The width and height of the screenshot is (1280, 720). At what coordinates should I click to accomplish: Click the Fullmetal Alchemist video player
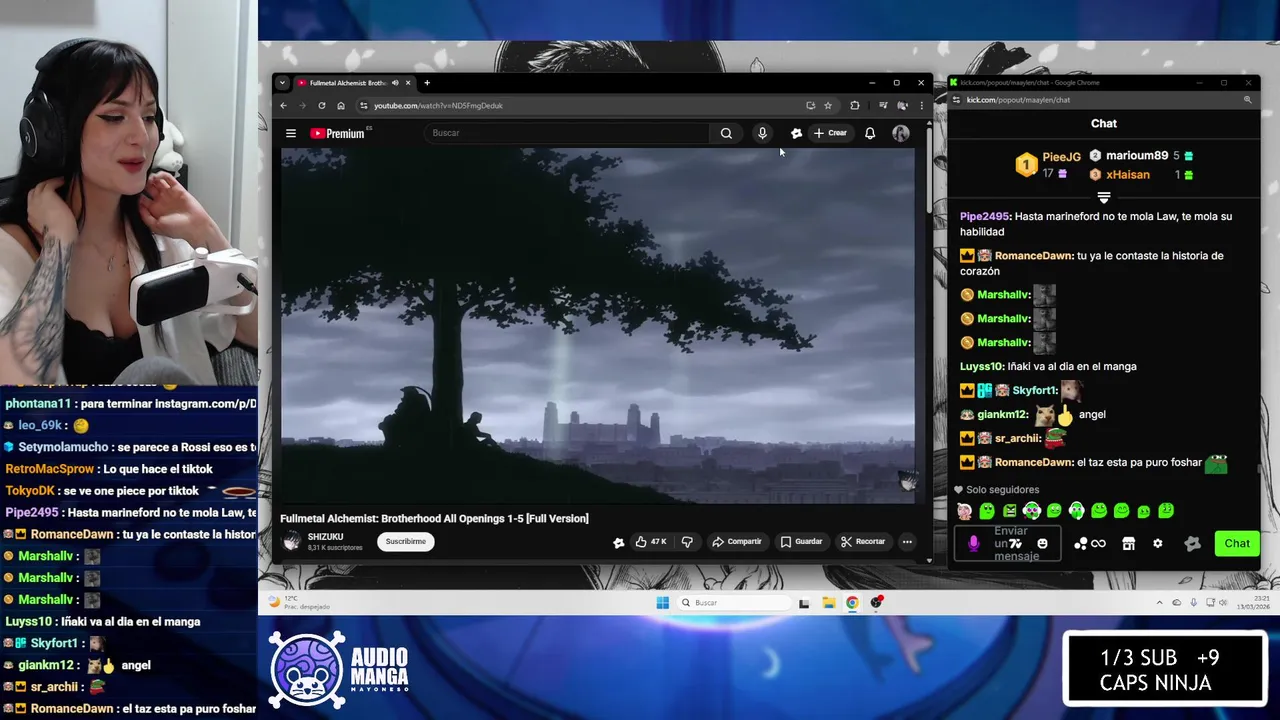click(x=597, y=326)
